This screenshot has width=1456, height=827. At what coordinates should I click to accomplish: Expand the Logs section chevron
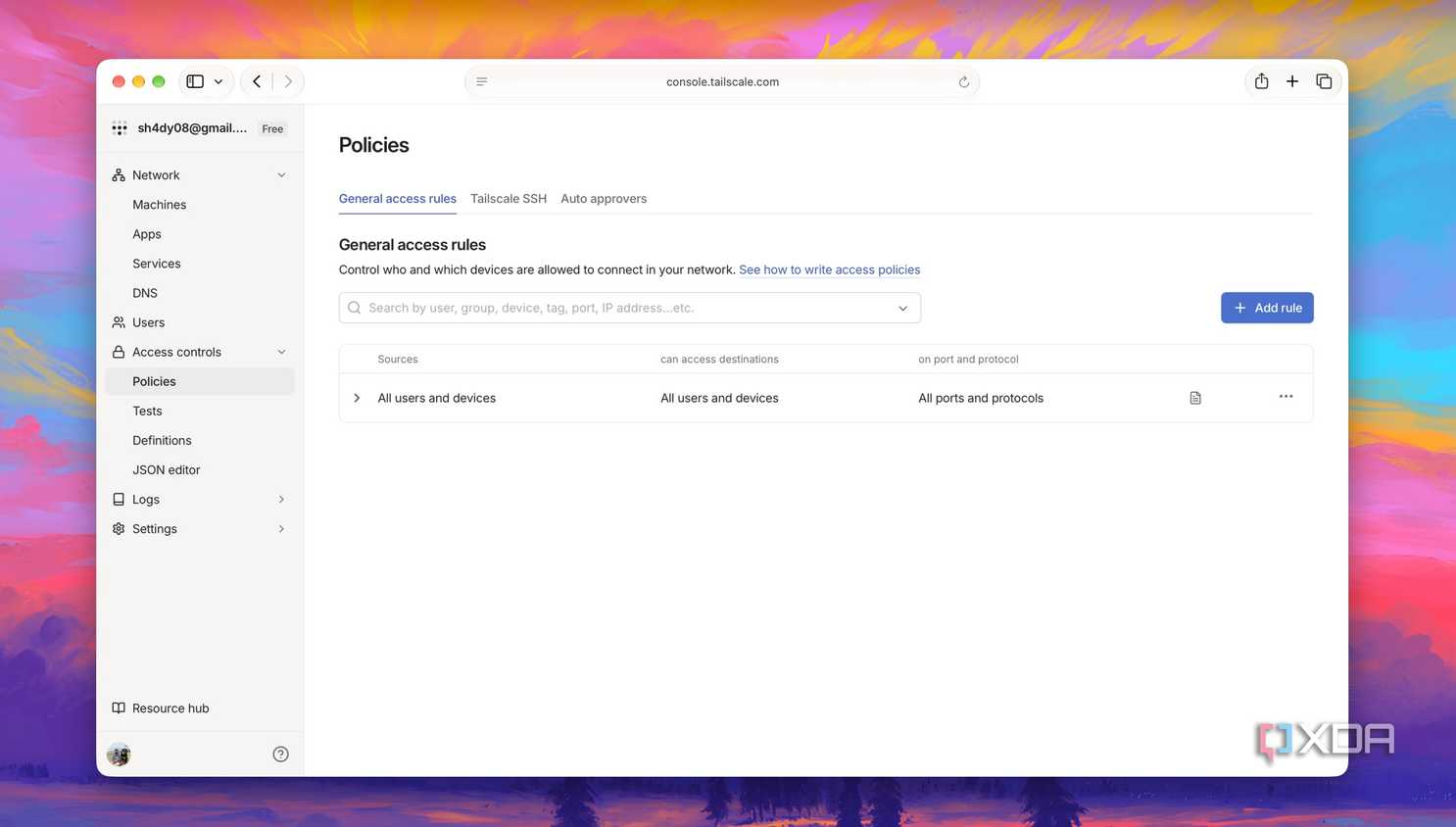pyautogui.click(x=281, y=499)
